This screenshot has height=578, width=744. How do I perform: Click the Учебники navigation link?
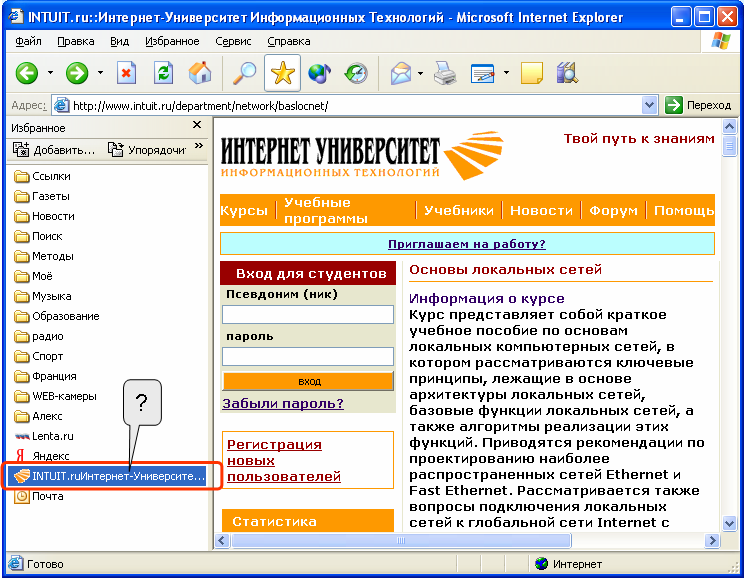pyautogui.click(x=458, y=210)
